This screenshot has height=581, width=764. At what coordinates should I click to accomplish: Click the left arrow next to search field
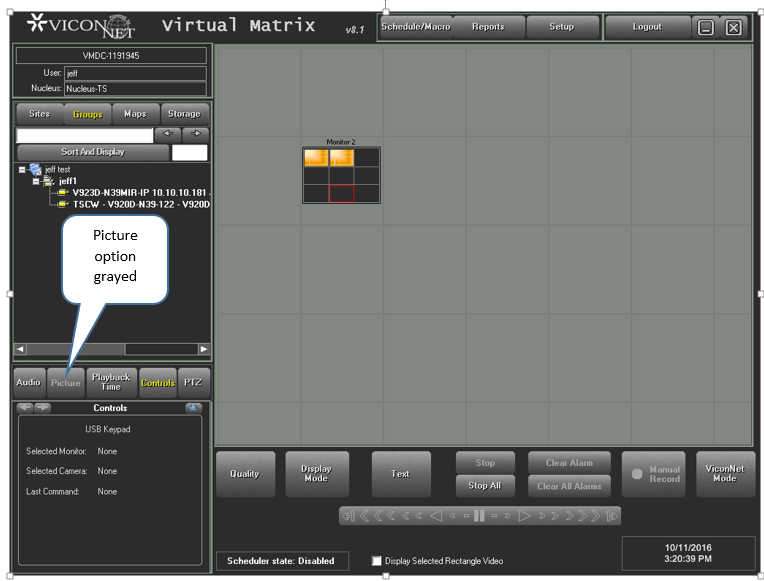pos(169,134)
